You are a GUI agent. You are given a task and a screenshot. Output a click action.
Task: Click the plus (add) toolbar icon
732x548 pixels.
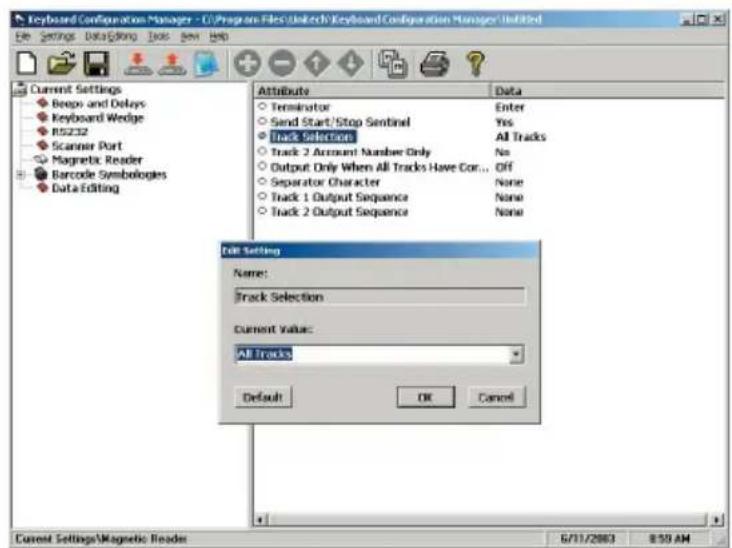(247, 63)
